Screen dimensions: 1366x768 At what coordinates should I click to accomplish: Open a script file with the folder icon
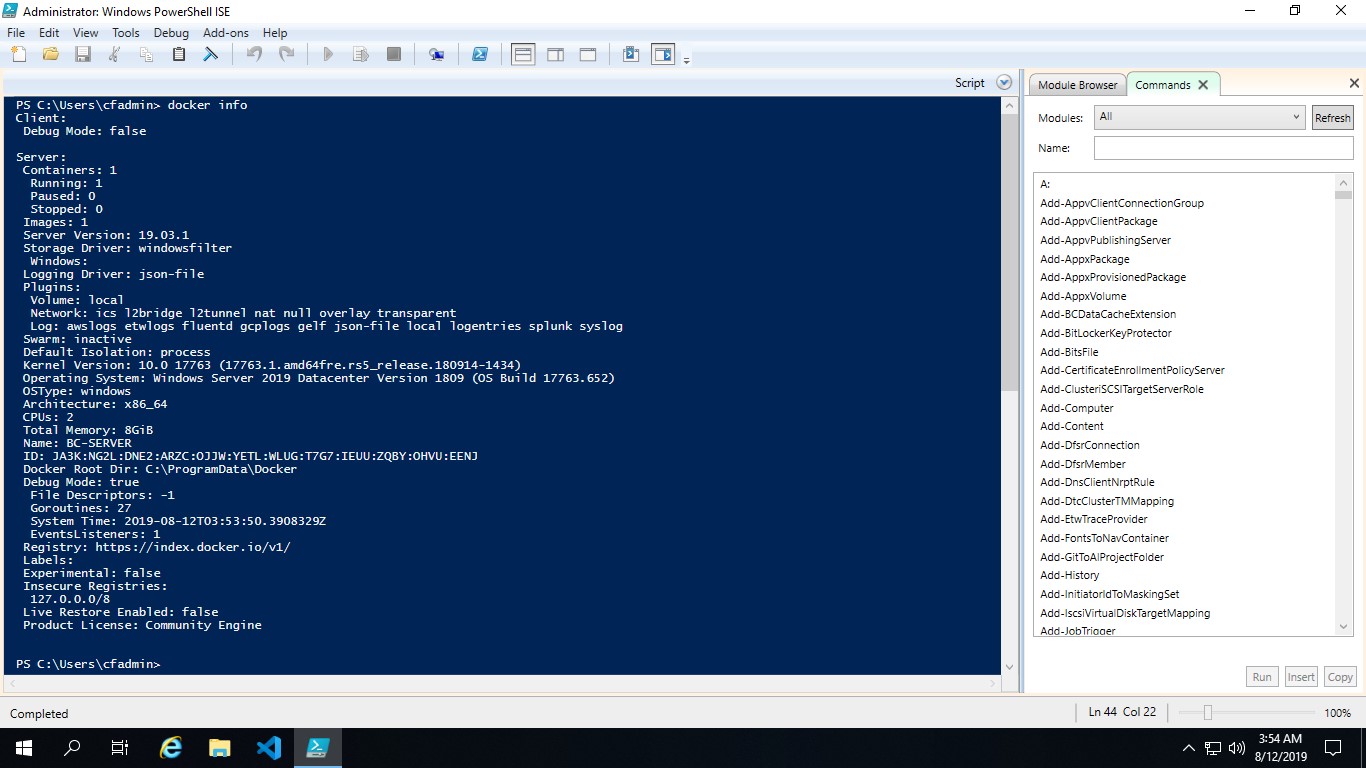pos(50,55)
